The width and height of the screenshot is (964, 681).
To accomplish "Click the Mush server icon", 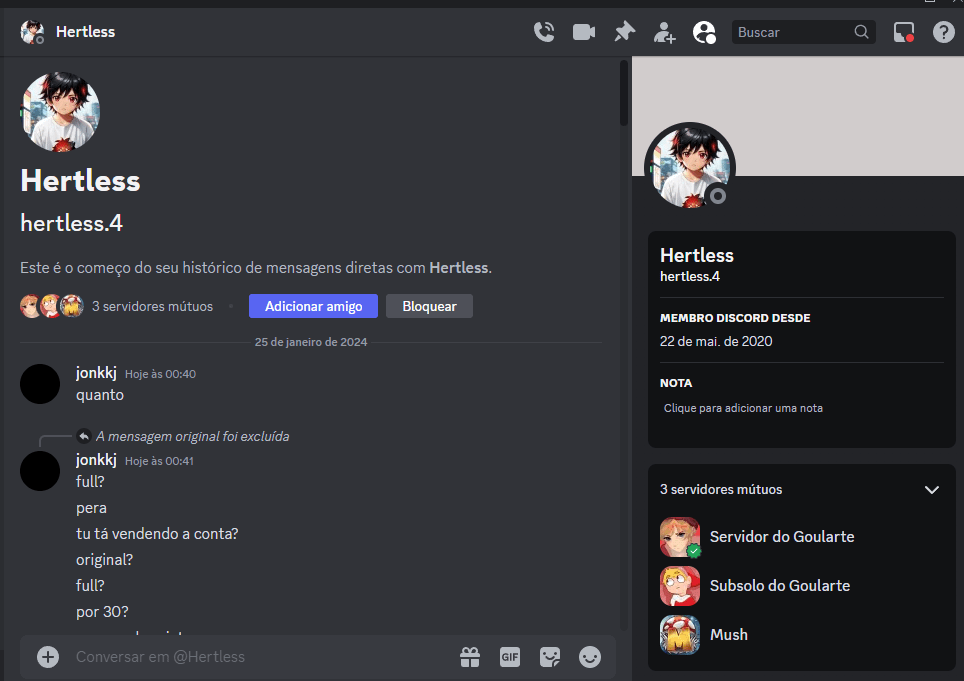I will pos(680,635).
